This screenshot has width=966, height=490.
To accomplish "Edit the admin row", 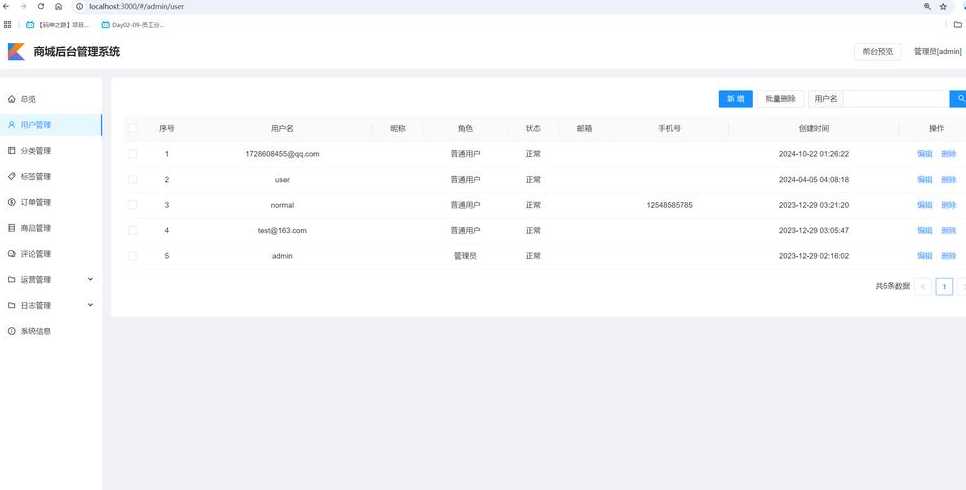I will click(925, 255).
